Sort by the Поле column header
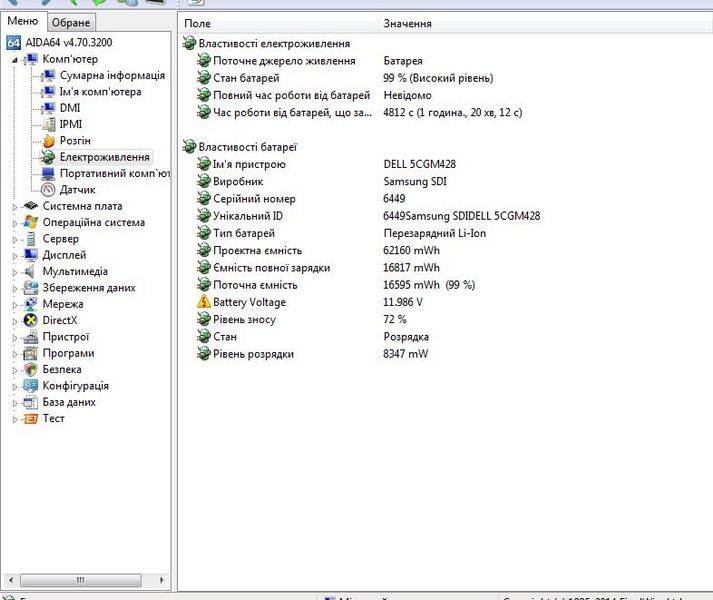Viewport: 713px width, 600px height. coord(278,23)
